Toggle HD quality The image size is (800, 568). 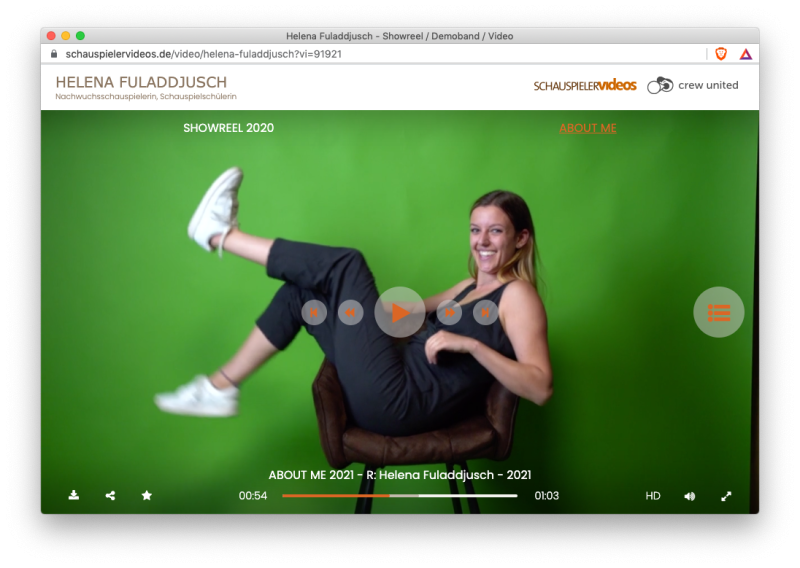(653, 496)
